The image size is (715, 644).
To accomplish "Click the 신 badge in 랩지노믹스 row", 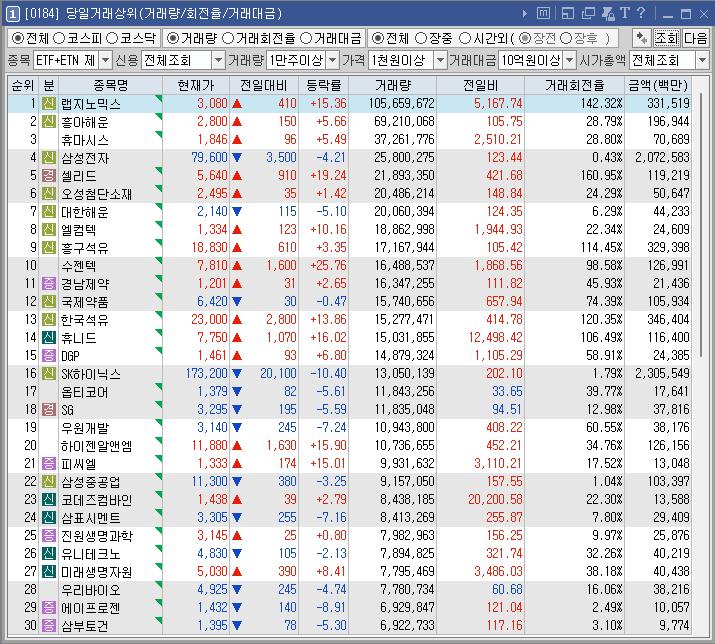I will (x=49, y=104).
